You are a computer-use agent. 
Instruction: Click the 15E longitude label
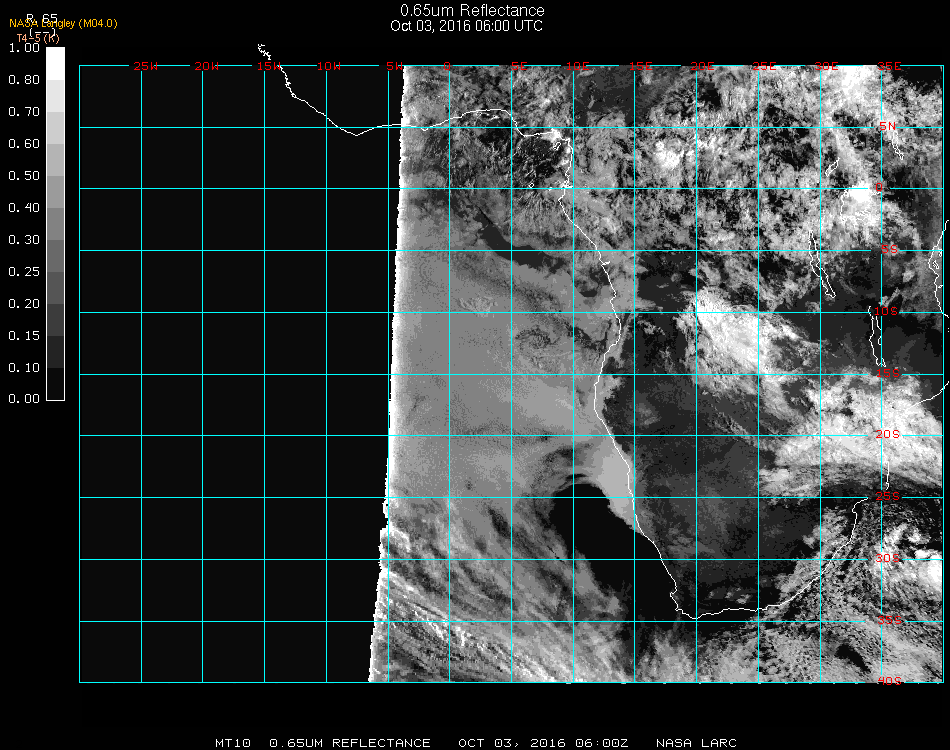640,67
